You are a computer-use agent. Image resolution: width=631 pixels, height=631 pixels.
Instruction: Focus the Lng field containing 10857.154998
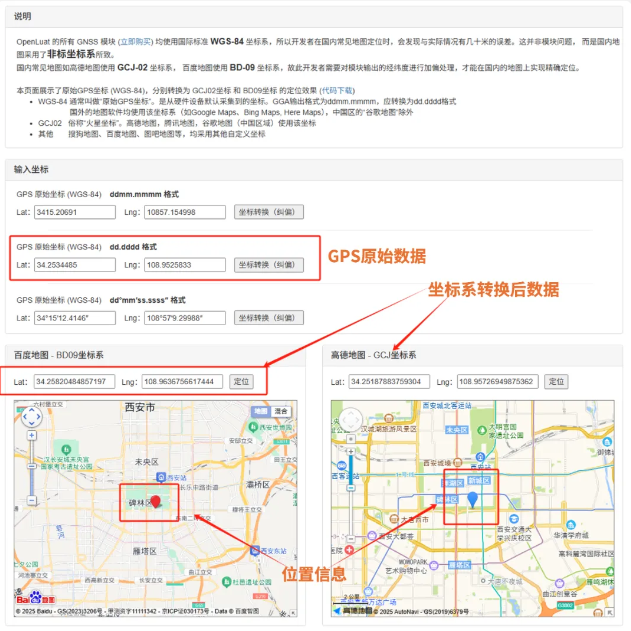[x=185, y=212]
